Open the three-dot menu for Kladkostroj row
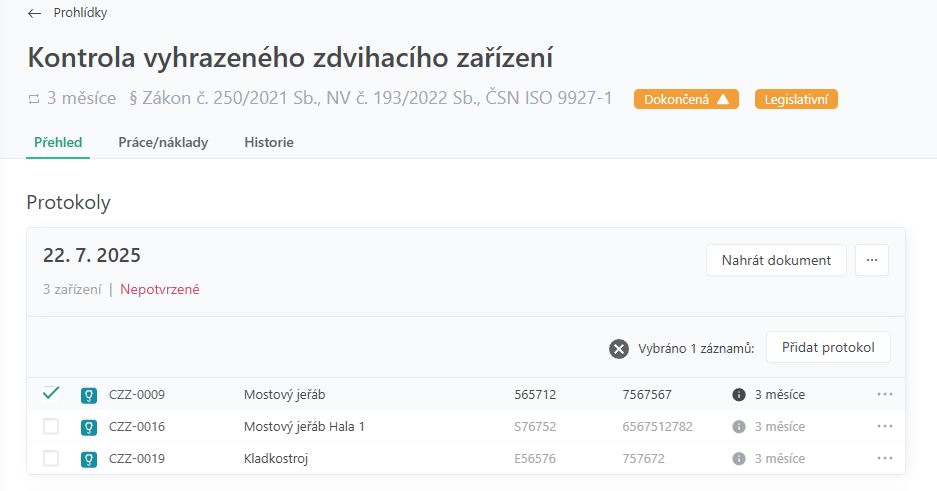Image resolution: width=937 pixels, height=491 pixels. 884,459
